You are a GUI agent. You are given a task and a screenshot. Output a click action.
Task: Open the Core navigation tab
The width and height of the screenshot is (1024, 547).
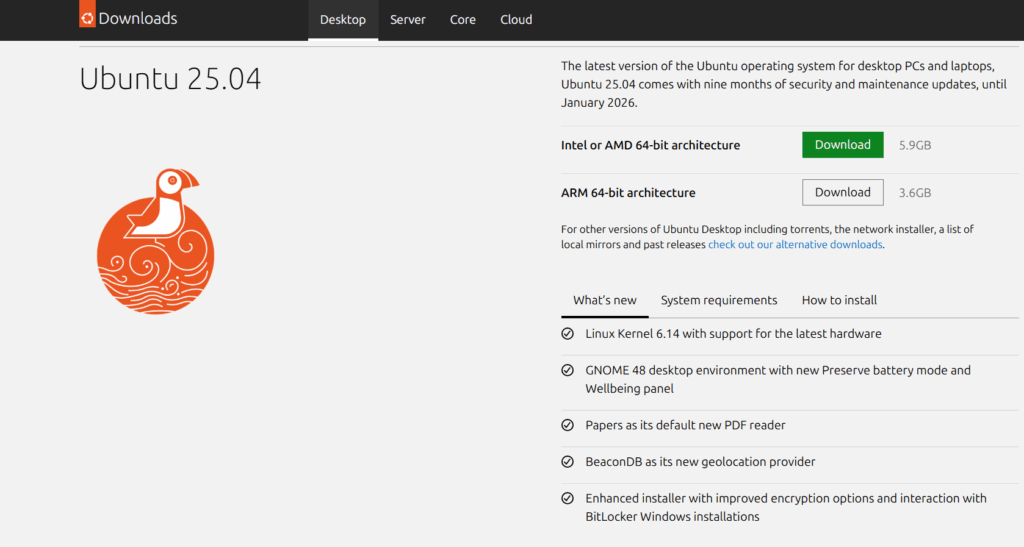tap(462, 20)
